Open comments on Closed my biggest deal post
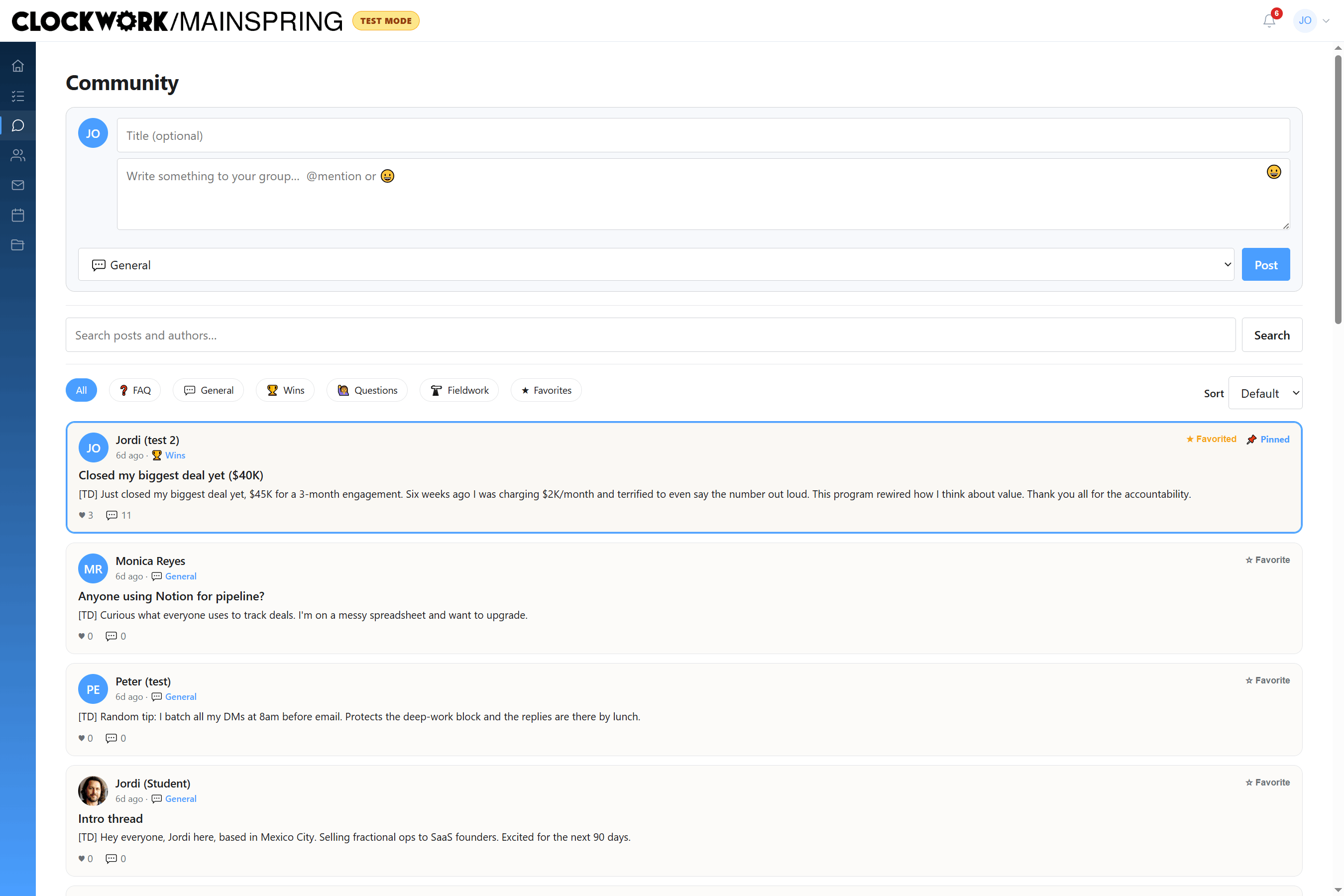The height and width of the screenshot is (896, 1344). [x=119, y=515]
